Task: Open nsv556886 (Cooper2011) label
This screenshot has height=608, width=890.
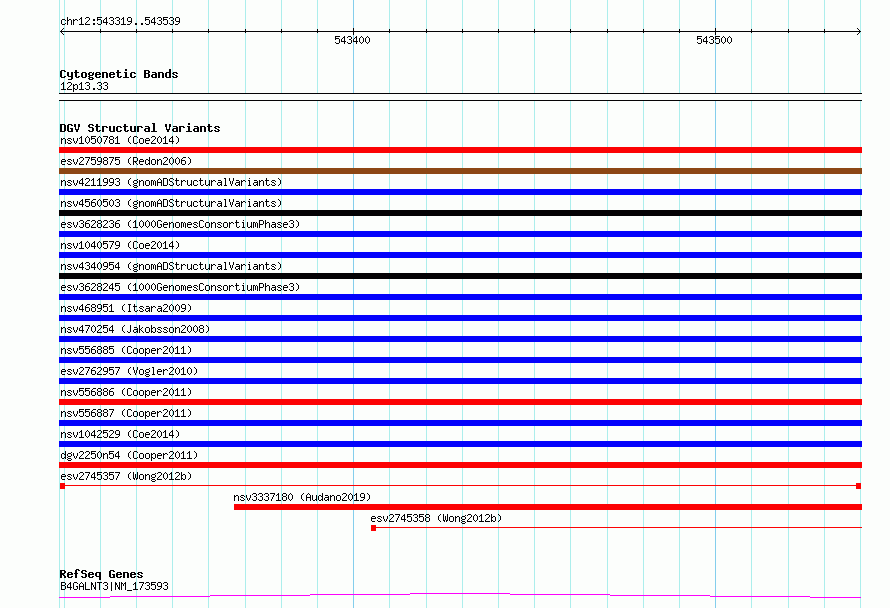Action: click(126, 392)
